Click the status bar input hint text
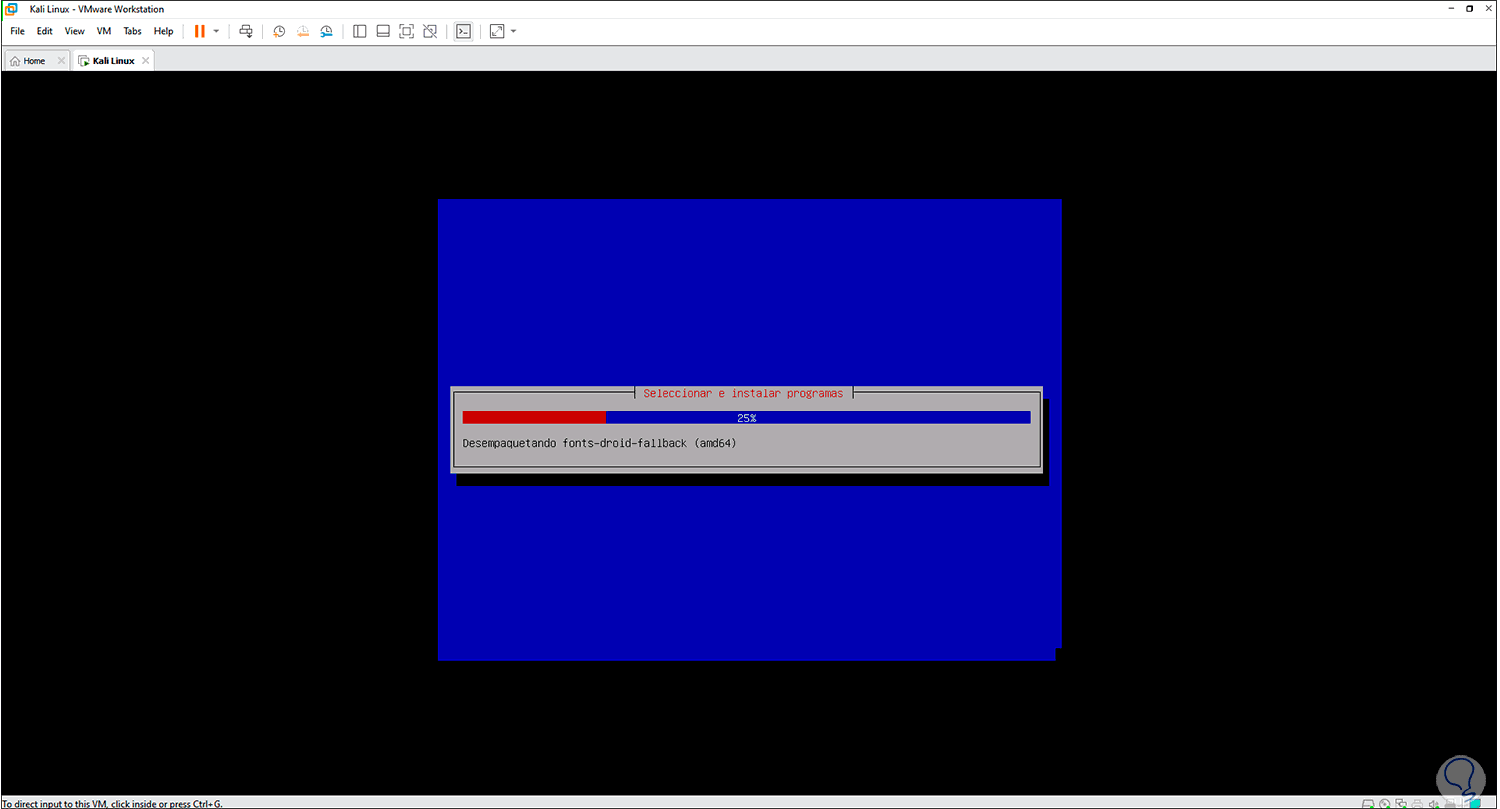Screen dimensions: 1500x809 click(x=112, y=803)
